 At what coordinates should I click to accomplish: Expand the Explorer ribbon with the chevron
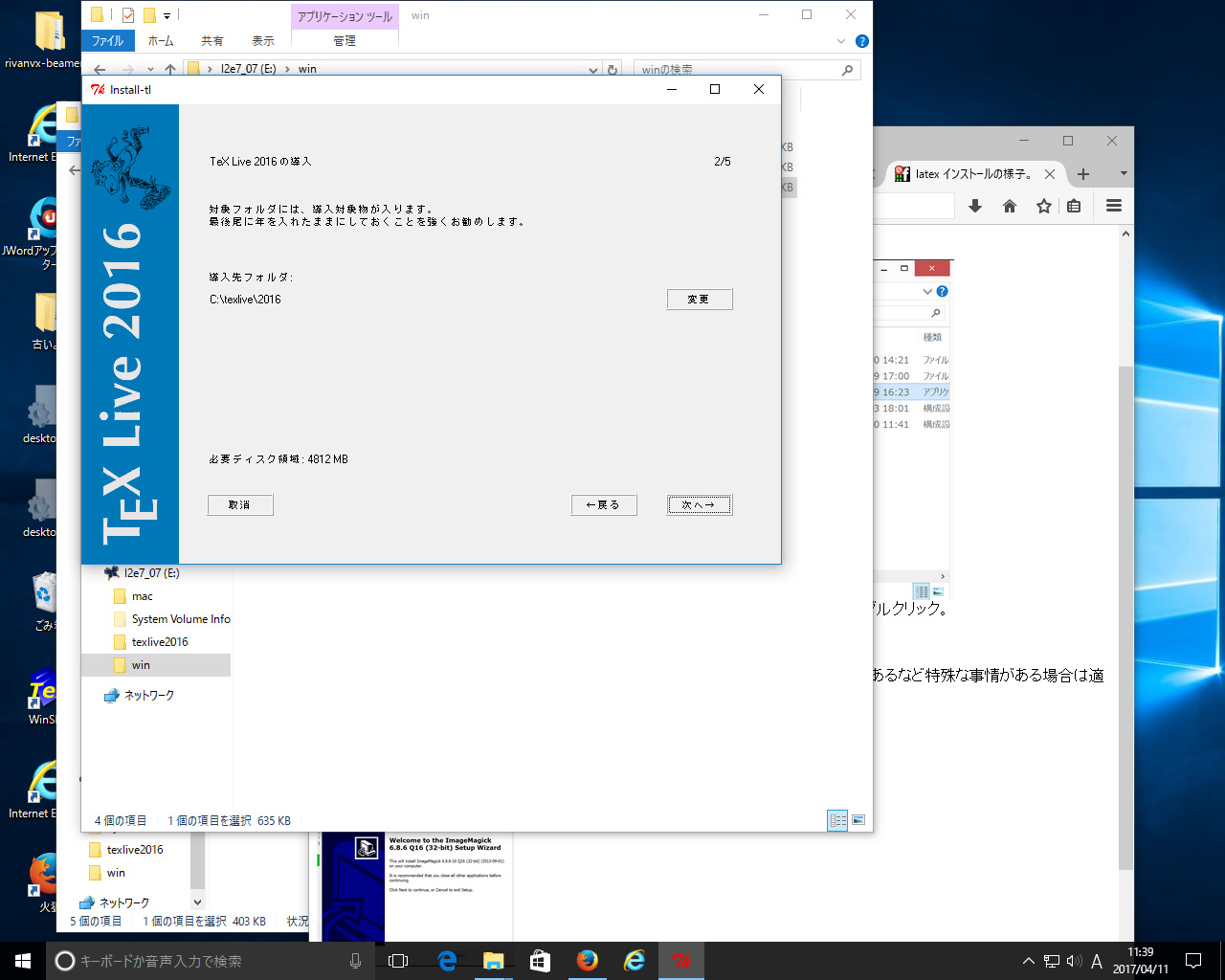tap(841, 41)
